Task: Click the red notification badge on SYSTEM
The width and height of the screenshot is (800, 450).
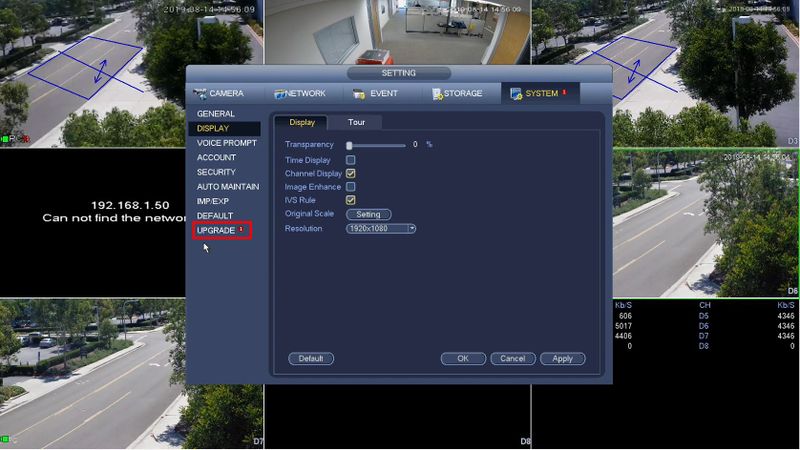Action: [x=564, y=92]
